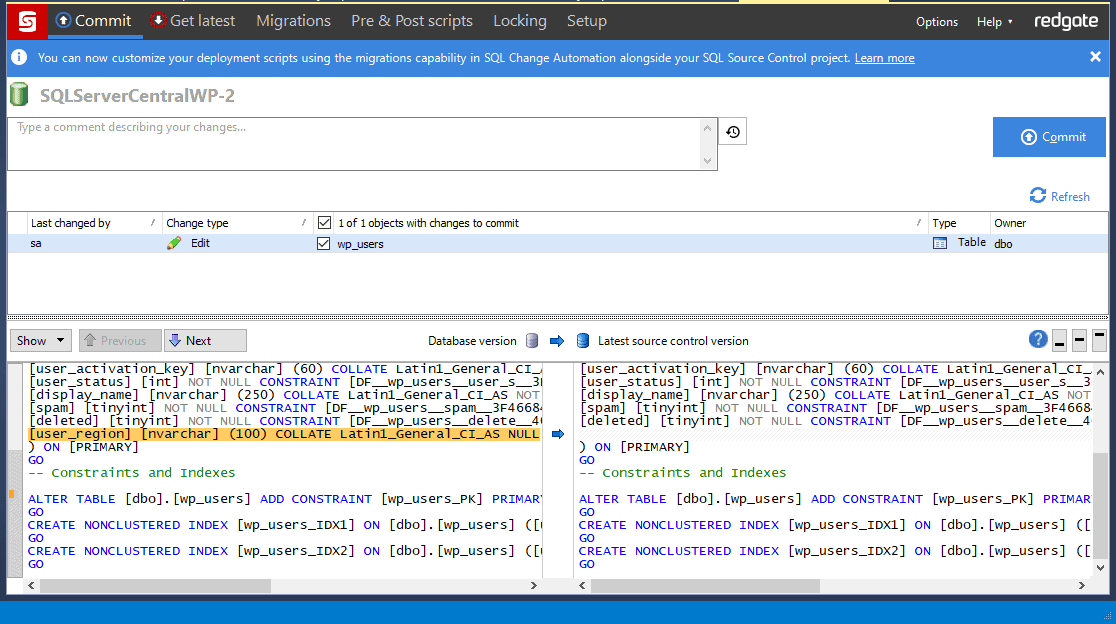Open comment history using the clock icon

tap(731, 130)
